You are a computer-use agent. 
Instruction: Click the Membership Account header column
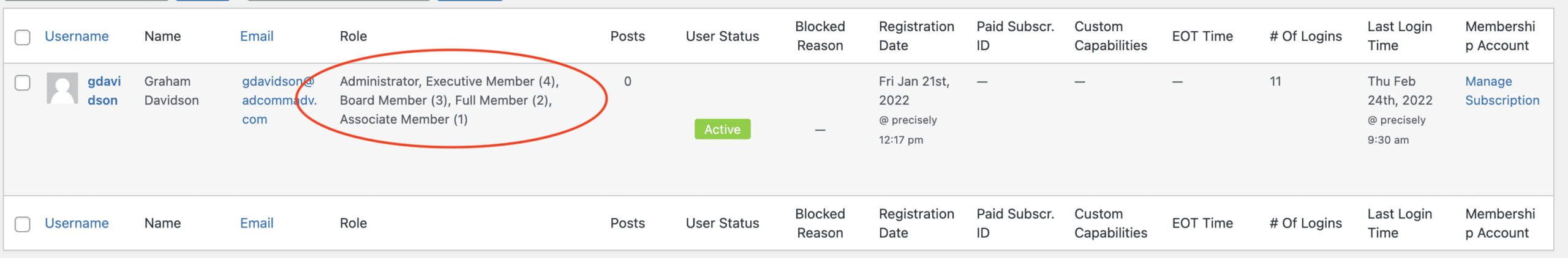point(1500,36)
